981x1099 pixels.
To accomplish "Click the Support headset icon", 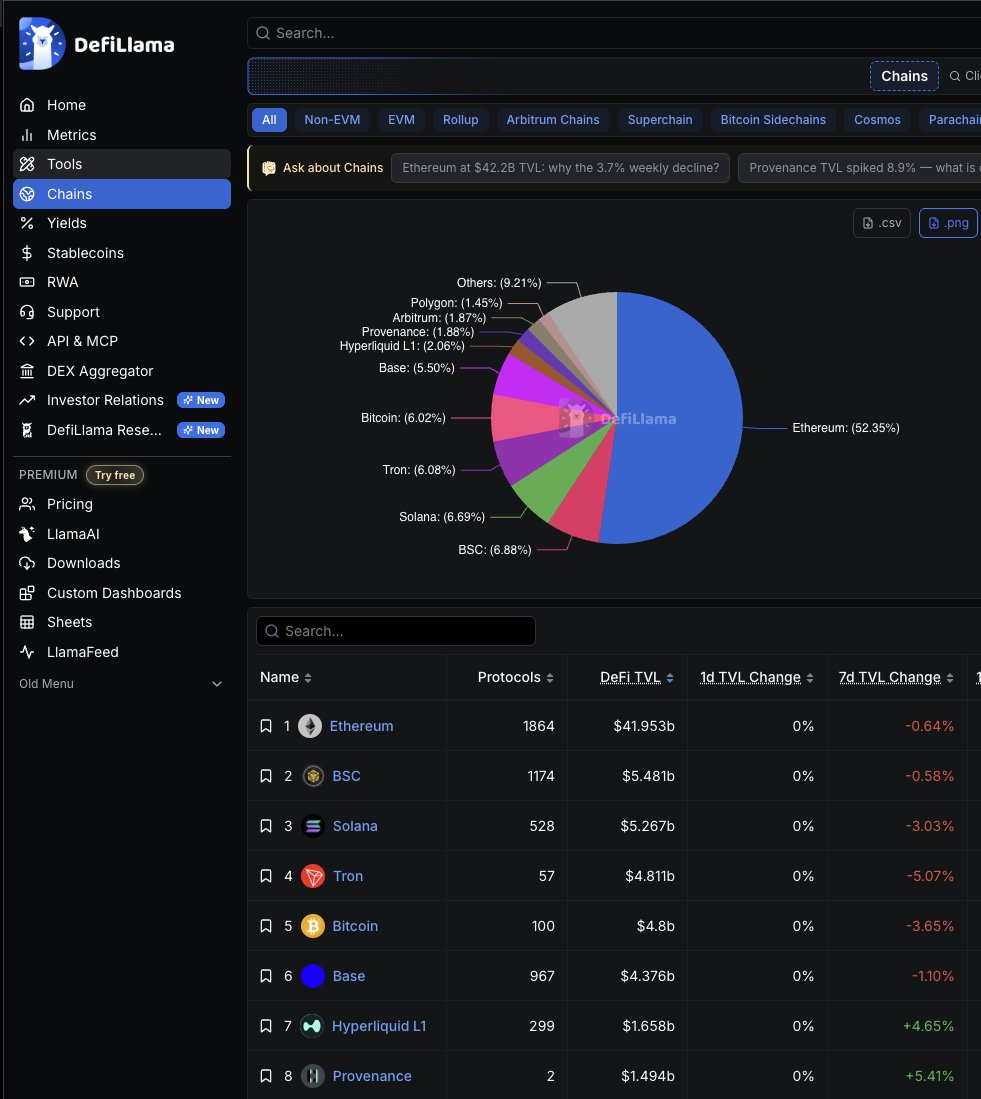I will [x=27, y=312].
